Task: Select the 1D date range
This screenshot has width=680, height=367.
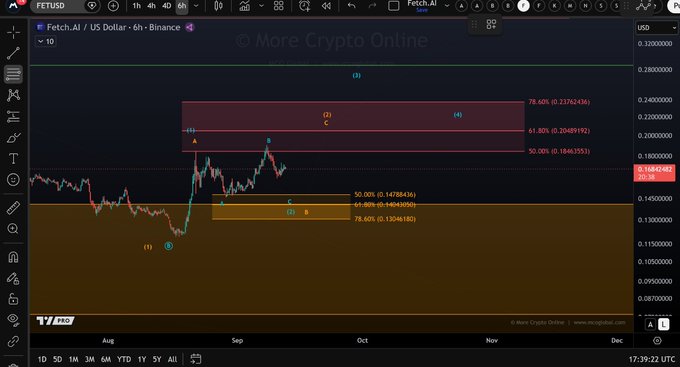Action: 42,359
